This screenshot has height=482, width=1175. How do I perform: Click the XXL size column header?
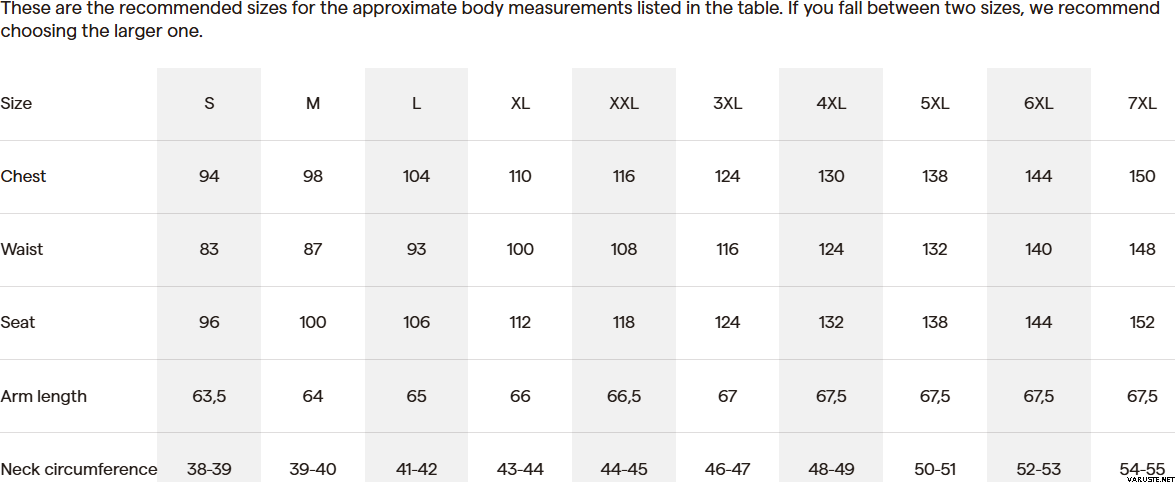[623, 103]
